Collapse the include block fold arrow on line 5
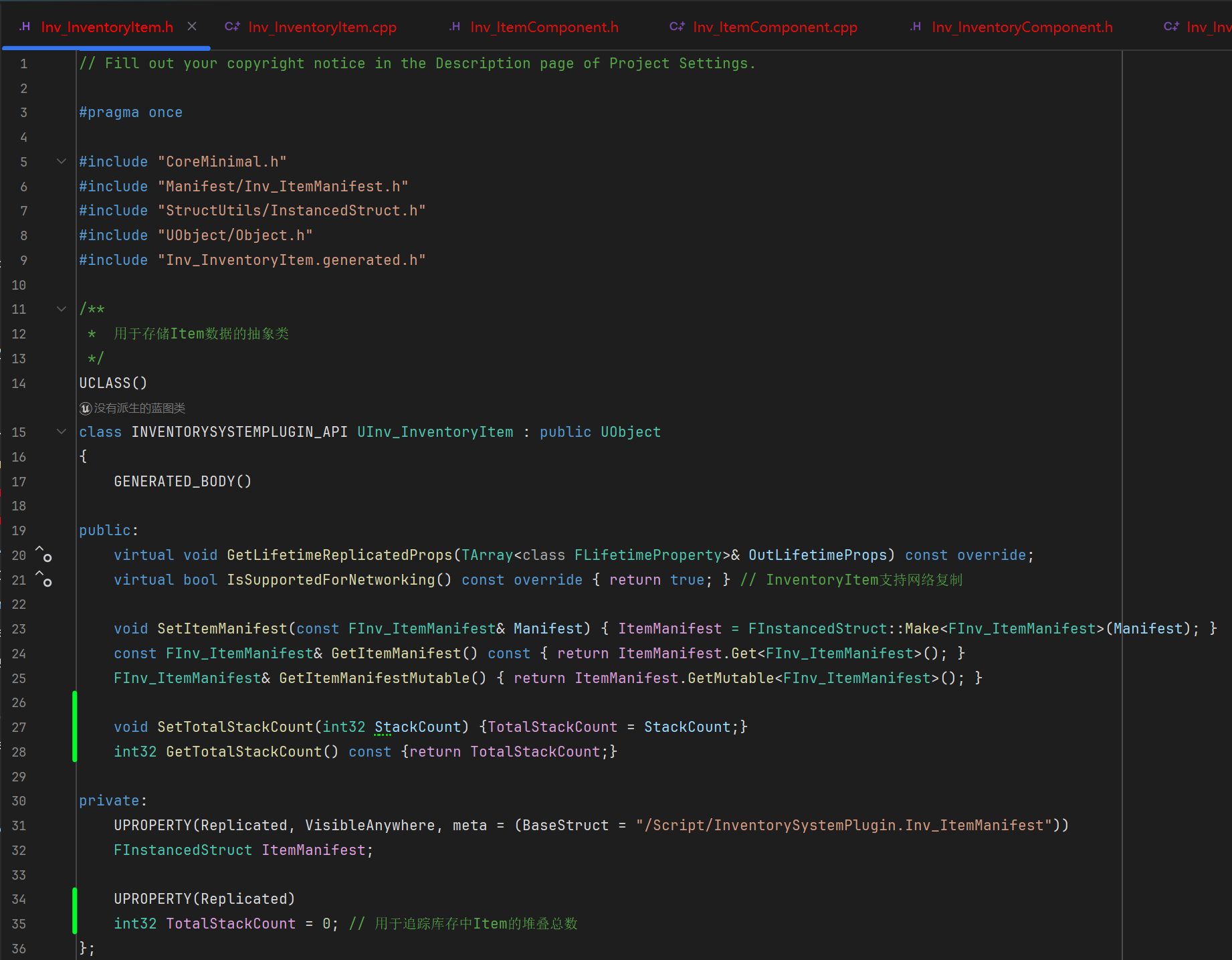 [62, 161]
